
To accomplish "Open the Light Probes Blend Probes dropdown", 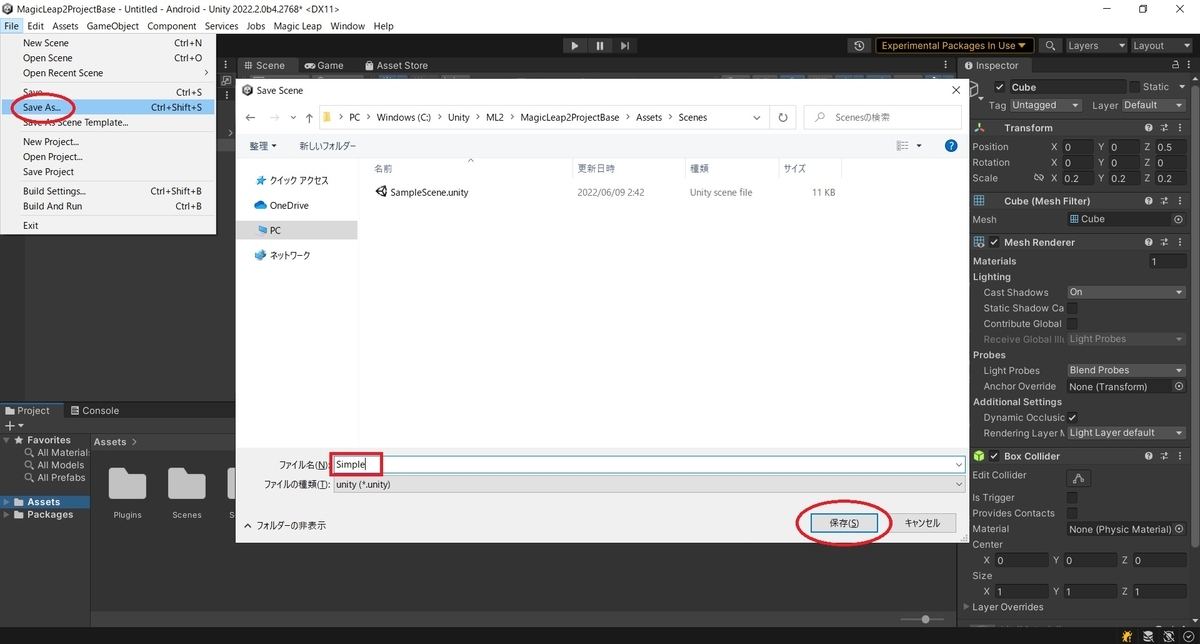I will click(x=1126, y=370).
